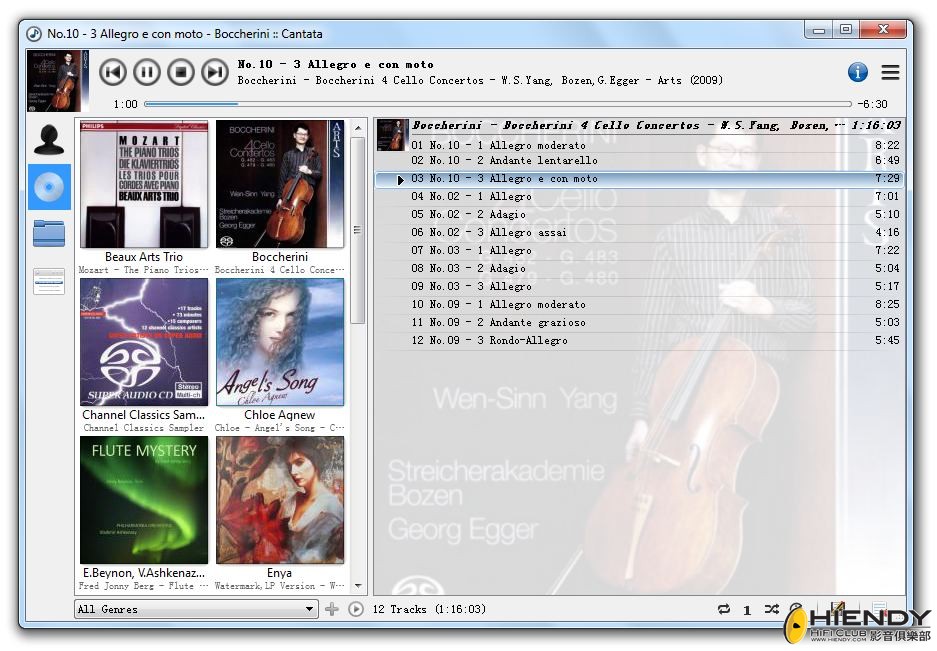This screenshot has height=651, width=937.
Task: Click the Channel Classics Sam... label
Action: [144, 414]
